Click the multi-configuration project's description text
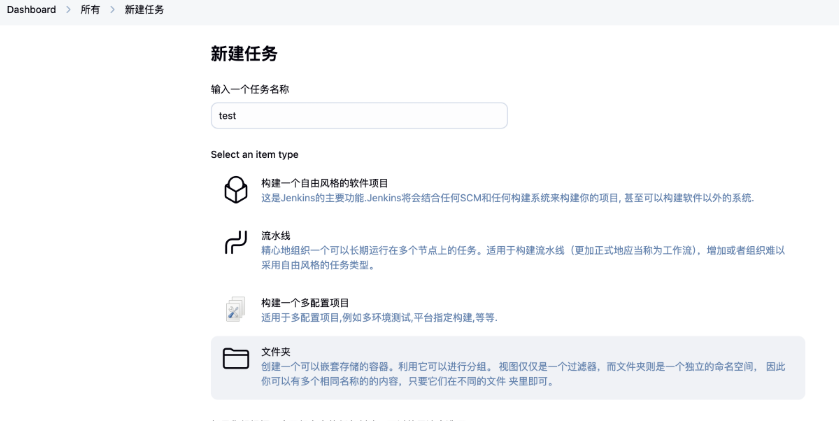Image resolution: width=839 pixels, height=421 pixels. coord(379,318)
